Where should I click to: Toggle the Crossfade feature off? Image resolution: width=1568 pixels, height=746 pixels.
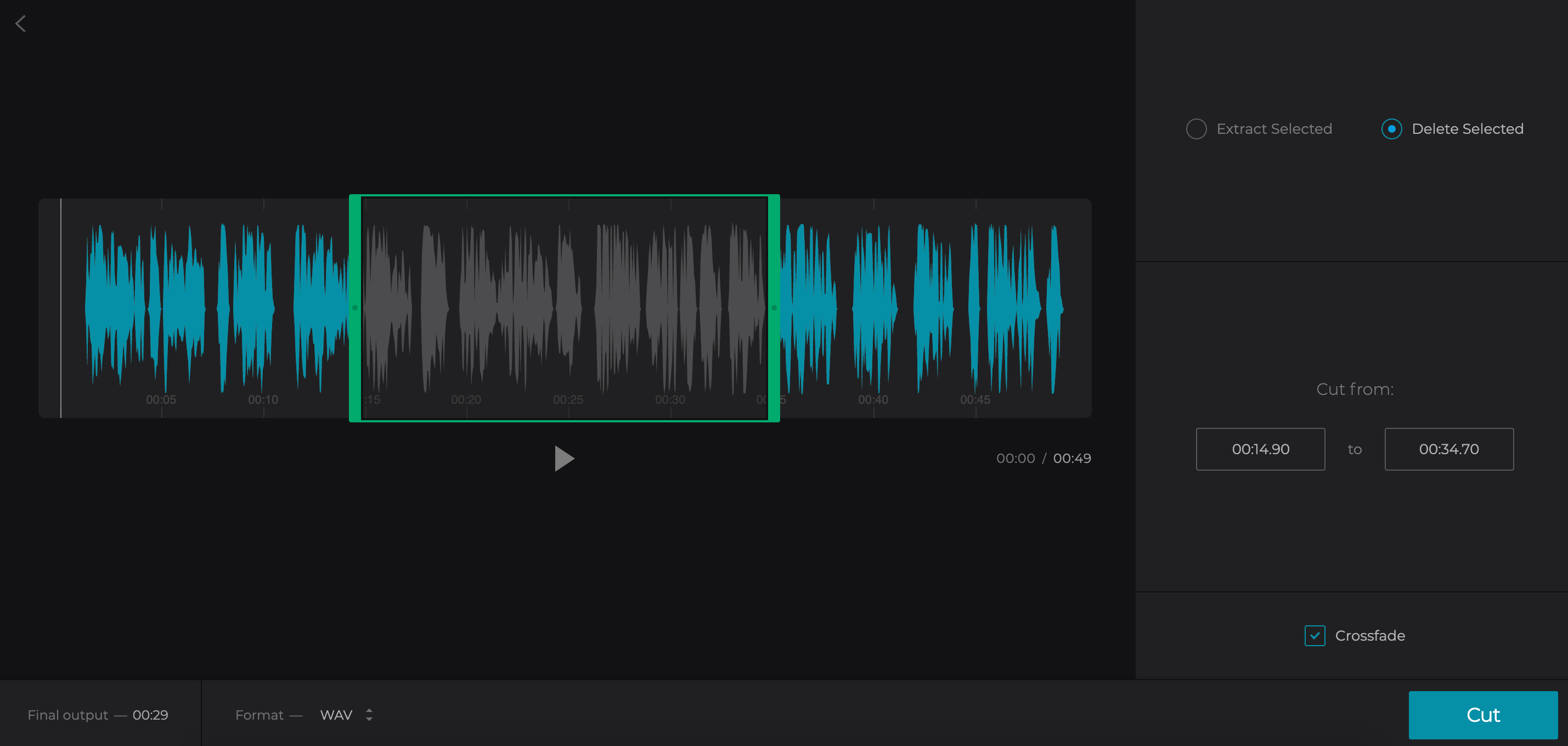(1315, 635)
